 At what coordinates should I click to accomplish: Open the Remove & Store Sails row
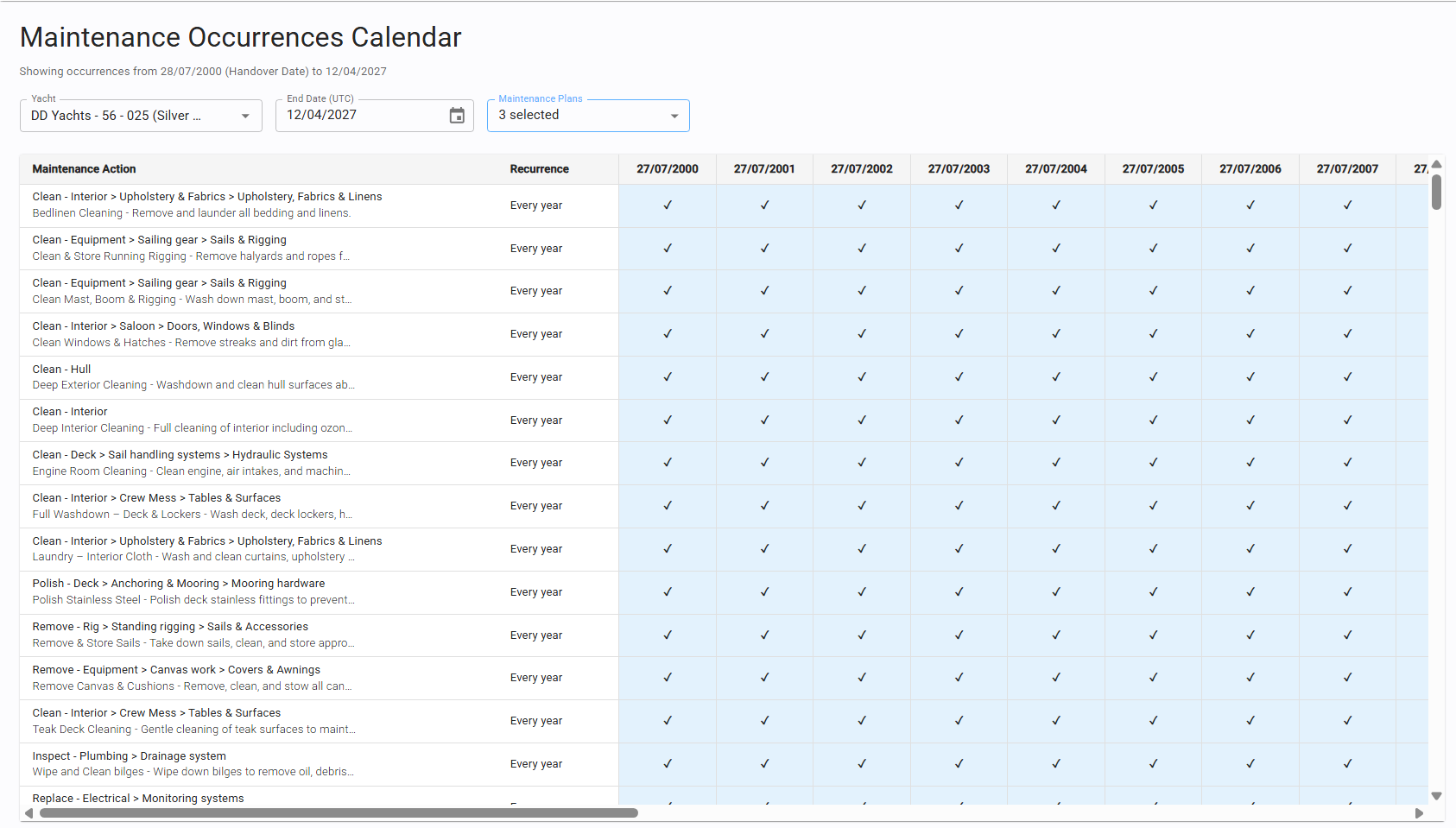[193, 635]
